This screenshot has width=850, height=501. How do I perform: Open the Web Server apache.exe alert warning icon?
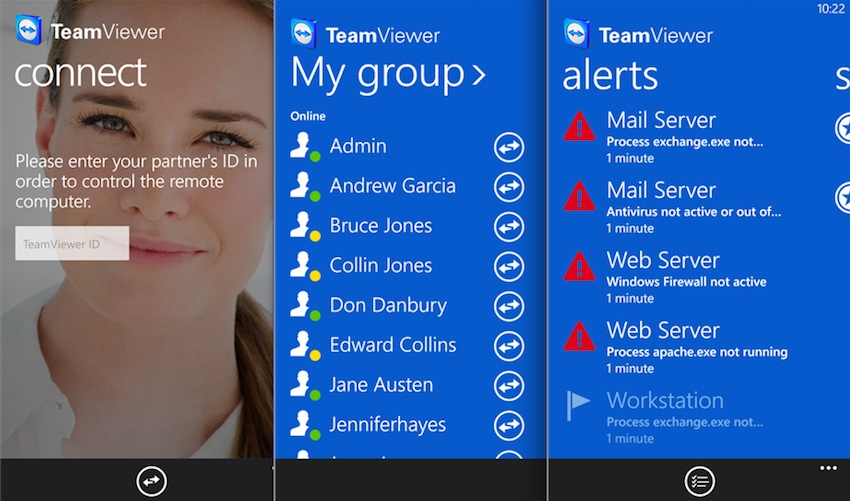579,337
